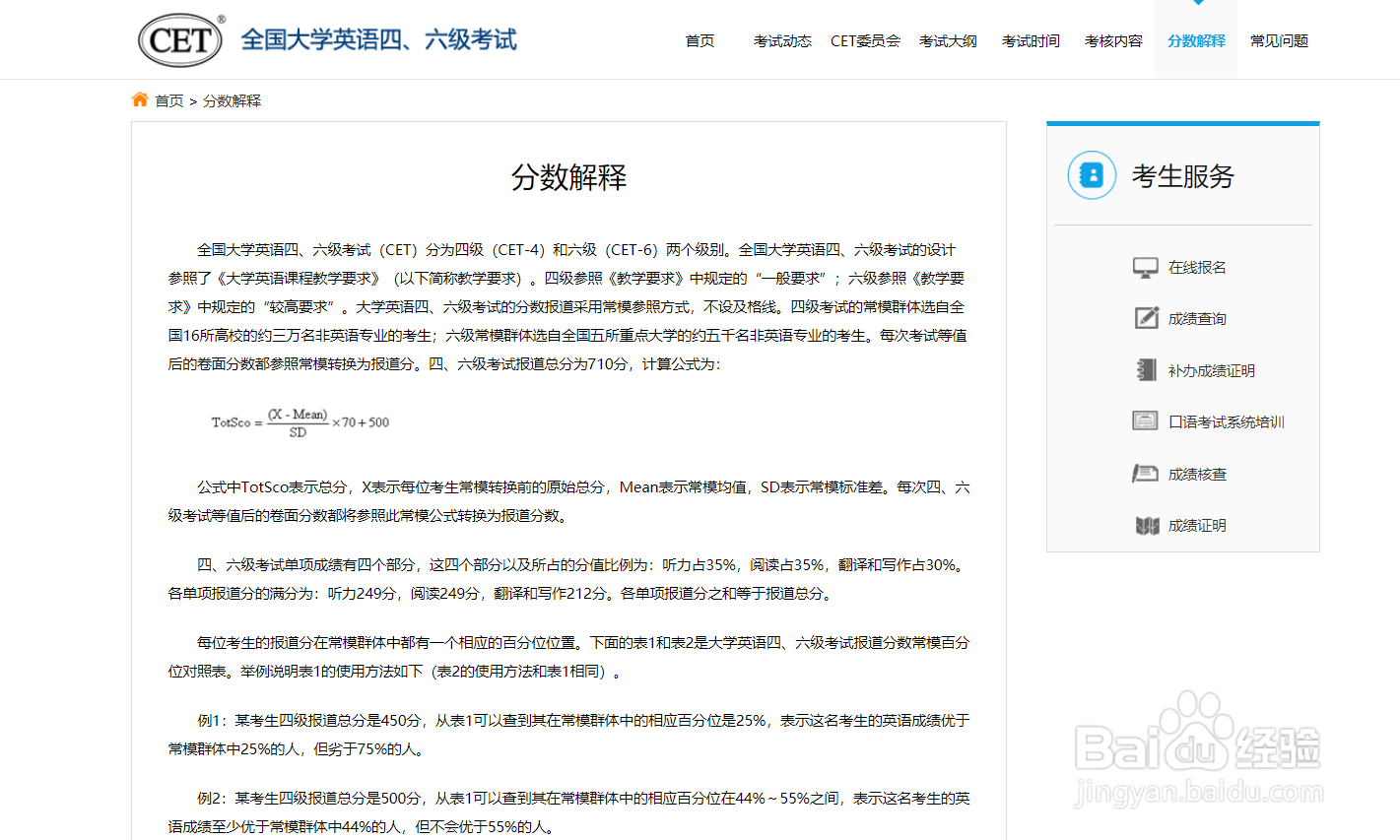Click the site title 全国大学英语四、六级考试
The width and height of the screenshot is (1400, 840).
(x=378, y=40)
